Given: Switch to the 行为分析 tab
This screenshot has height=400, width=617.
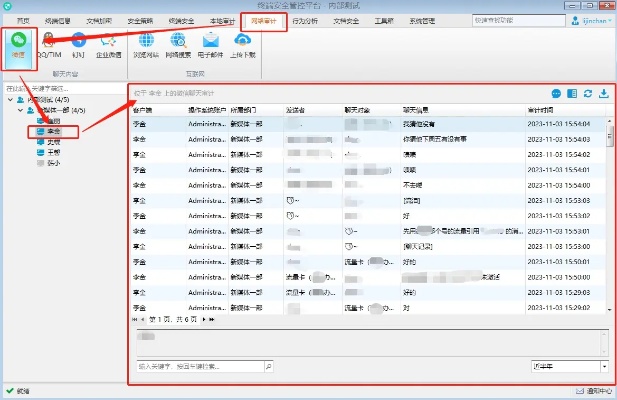Looking at the screenshot, I should pyautogui.click(x=305, y=21).
